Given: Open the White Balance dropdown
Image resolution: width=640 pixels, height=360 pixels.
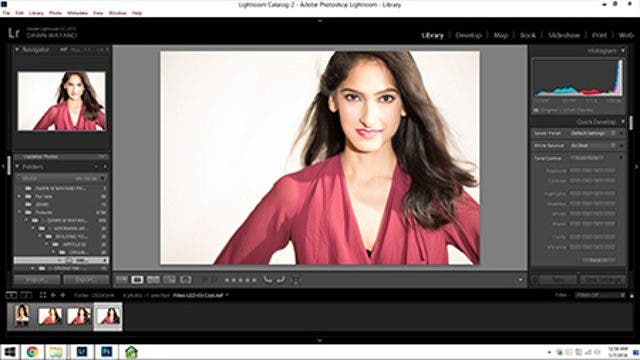Looking at the screenshot, I should click(593, 146).
